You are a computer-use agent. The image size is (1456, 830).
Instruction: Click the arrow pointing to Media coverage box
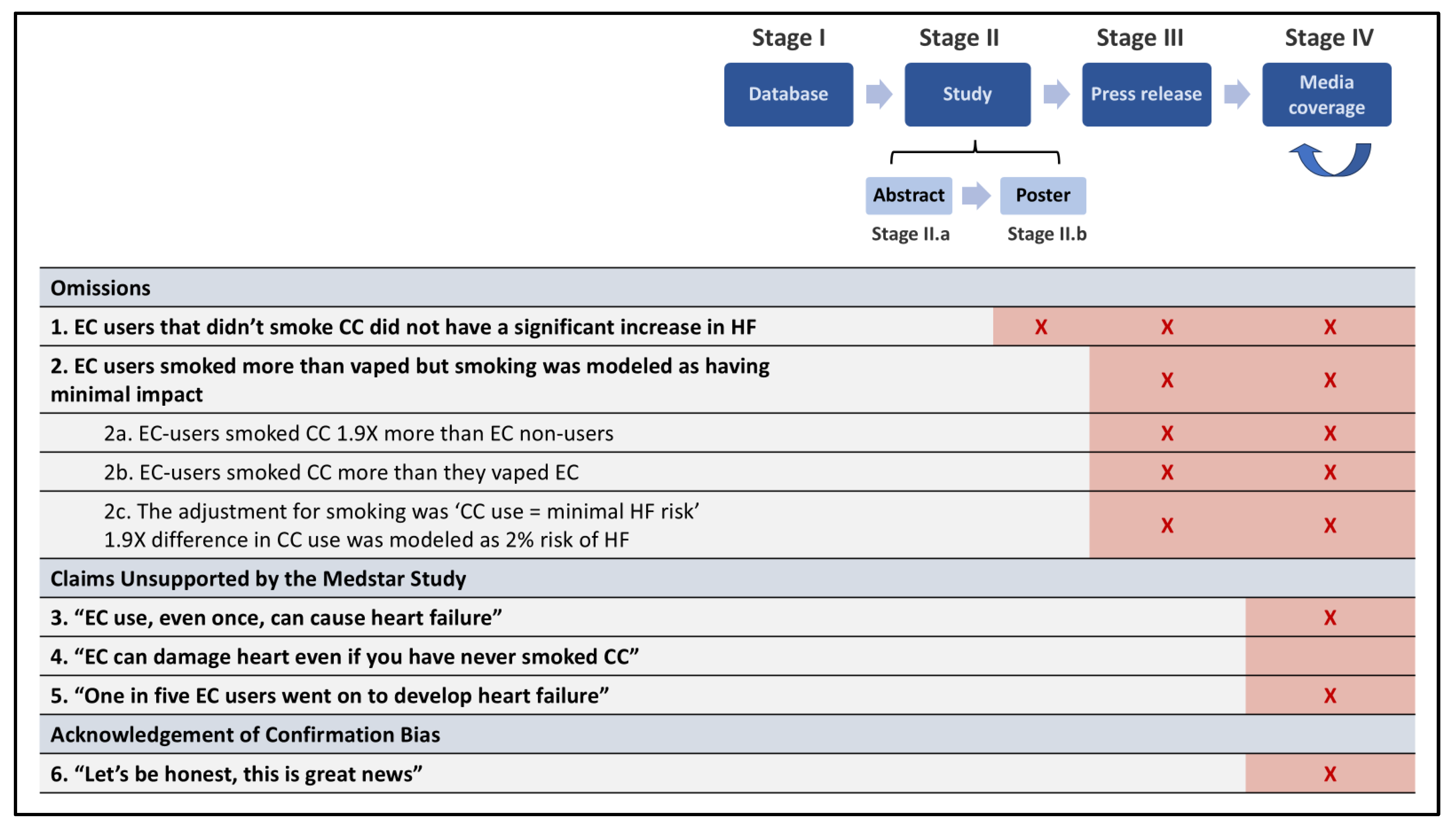tap(1236, 94)
